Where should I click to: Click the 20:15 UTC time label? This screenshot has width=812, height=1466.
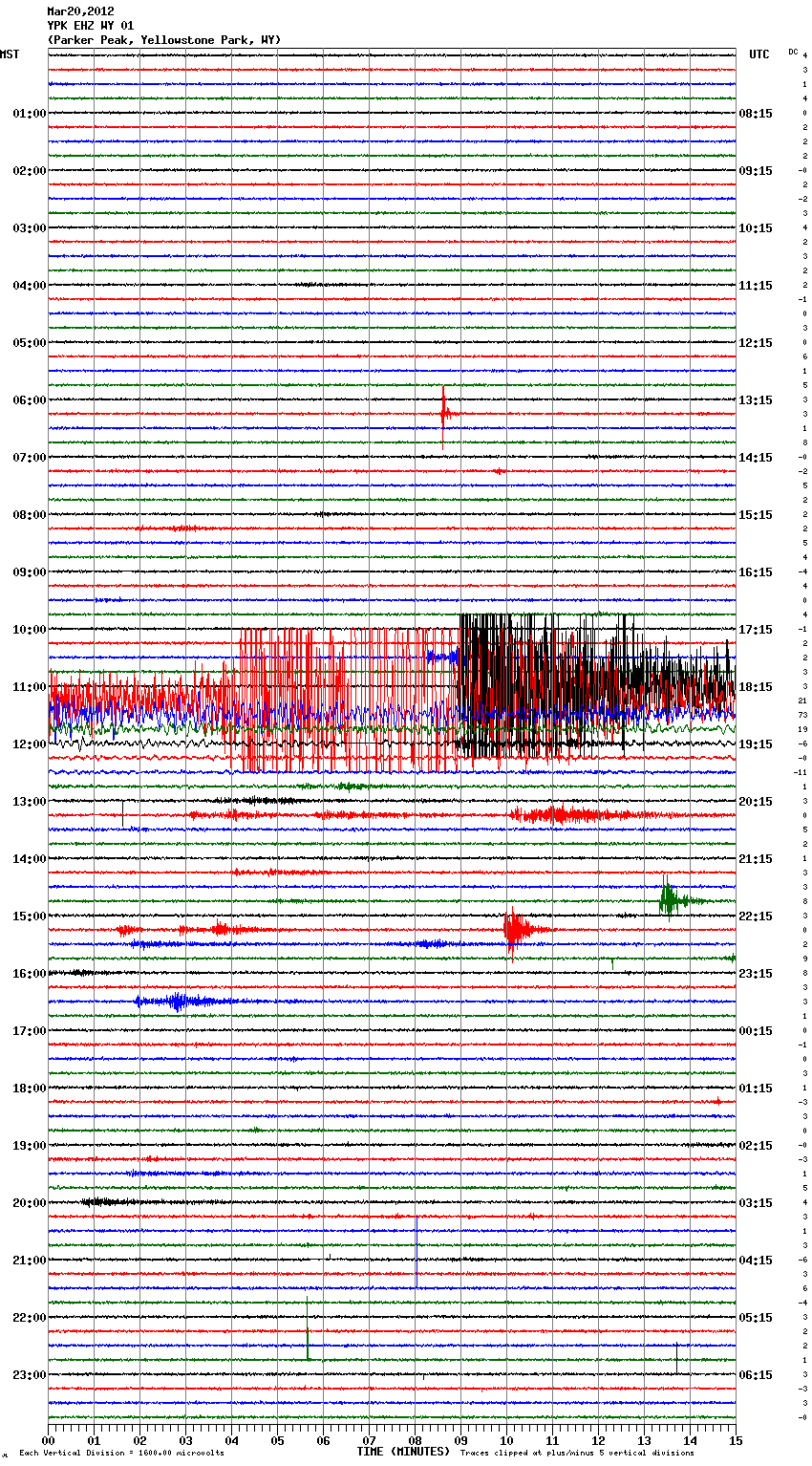pos(756,802)
